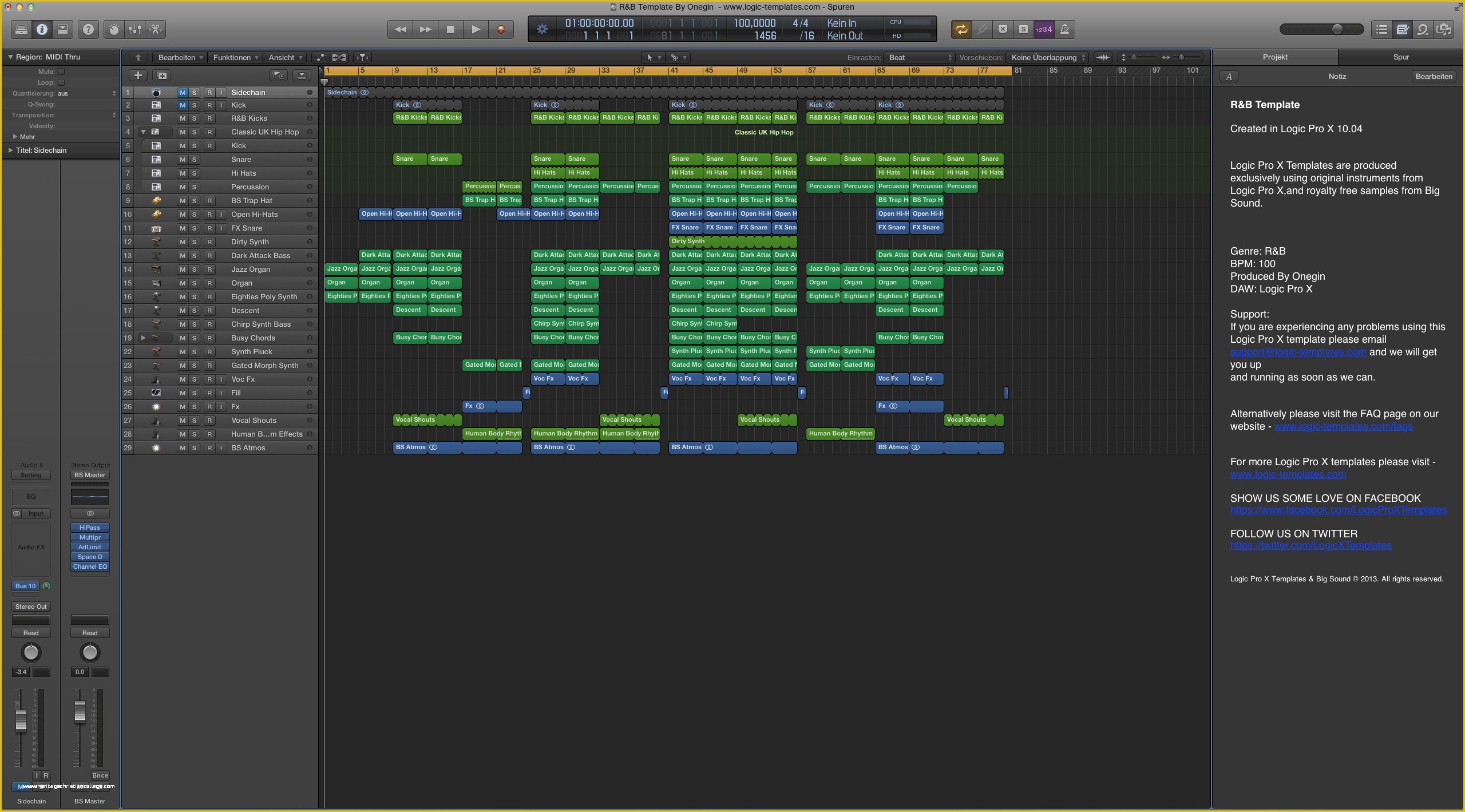Screen dimensions: 1465x812
Task: Open Verschieben Keine Überlappung dropdown
Action: 1047,57
